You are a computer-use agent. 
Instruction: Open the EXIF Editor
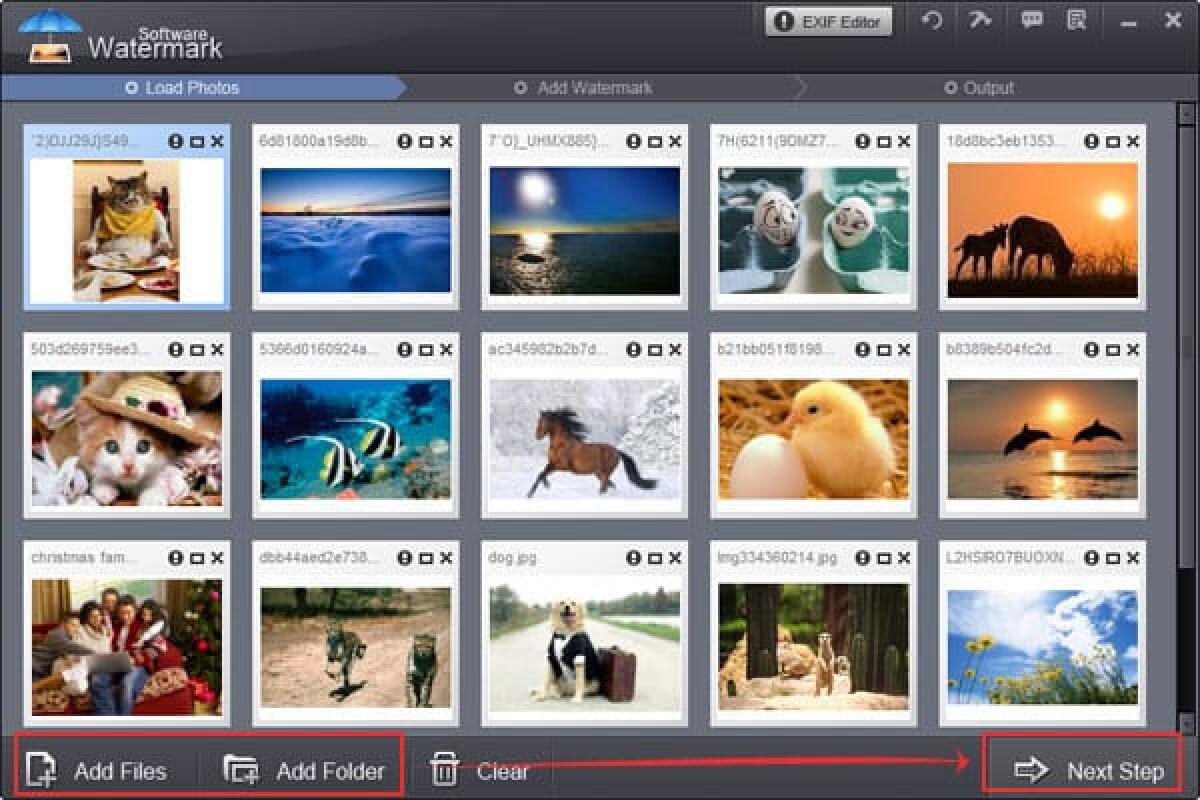click(x=828, y=20)
